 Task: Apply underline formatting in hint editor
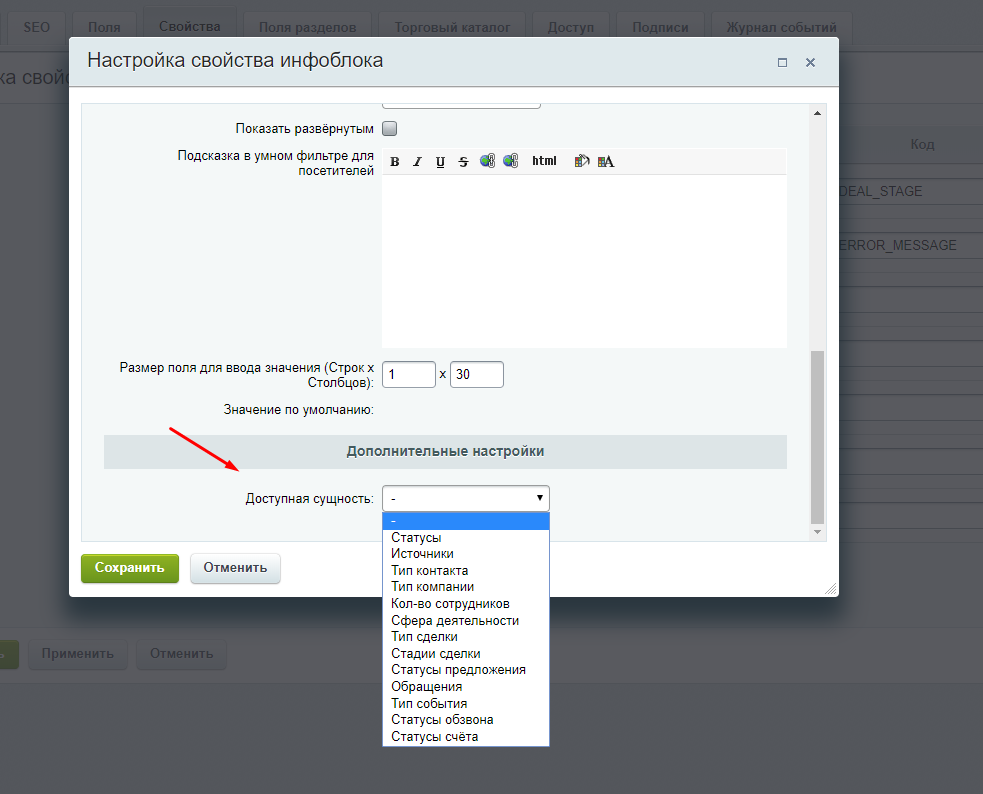440,162
